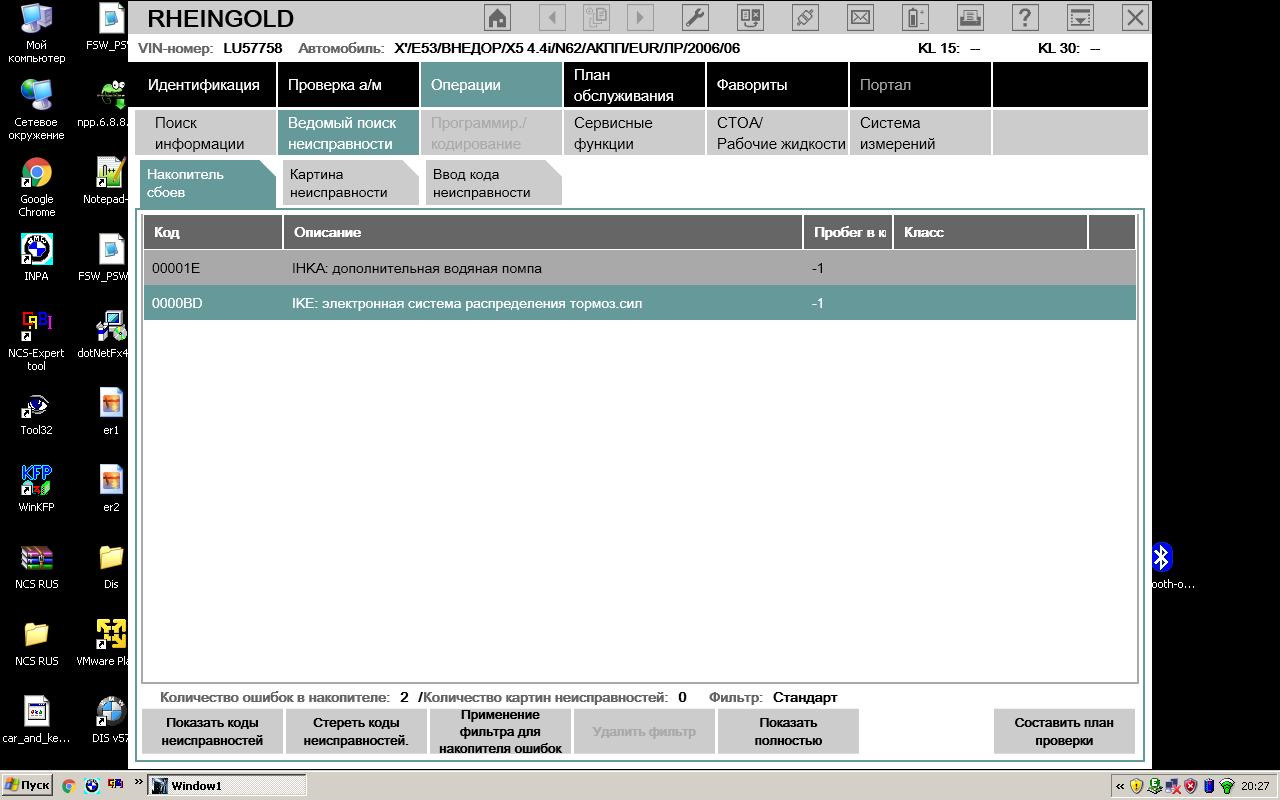Click the red security shield tray icon
This screenshot has height=800, width=1280.
point(1190,786)
